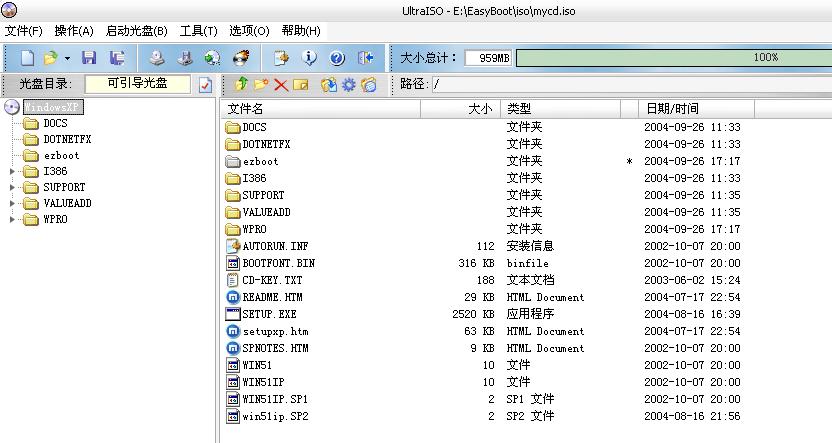Select the VALUEADD folder in file list
Image resolution: width=832 pixels, height=443 pixels.
[258, 212]
